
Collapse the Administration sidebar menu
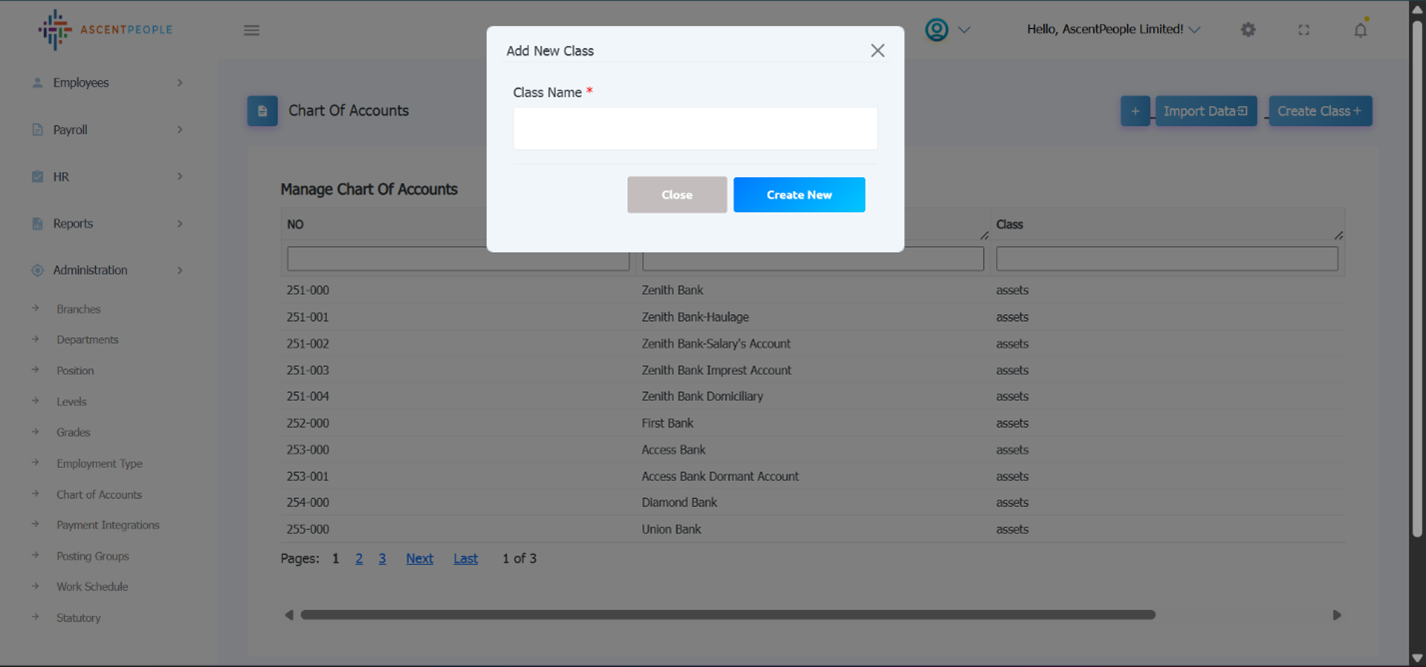(107, 270)
